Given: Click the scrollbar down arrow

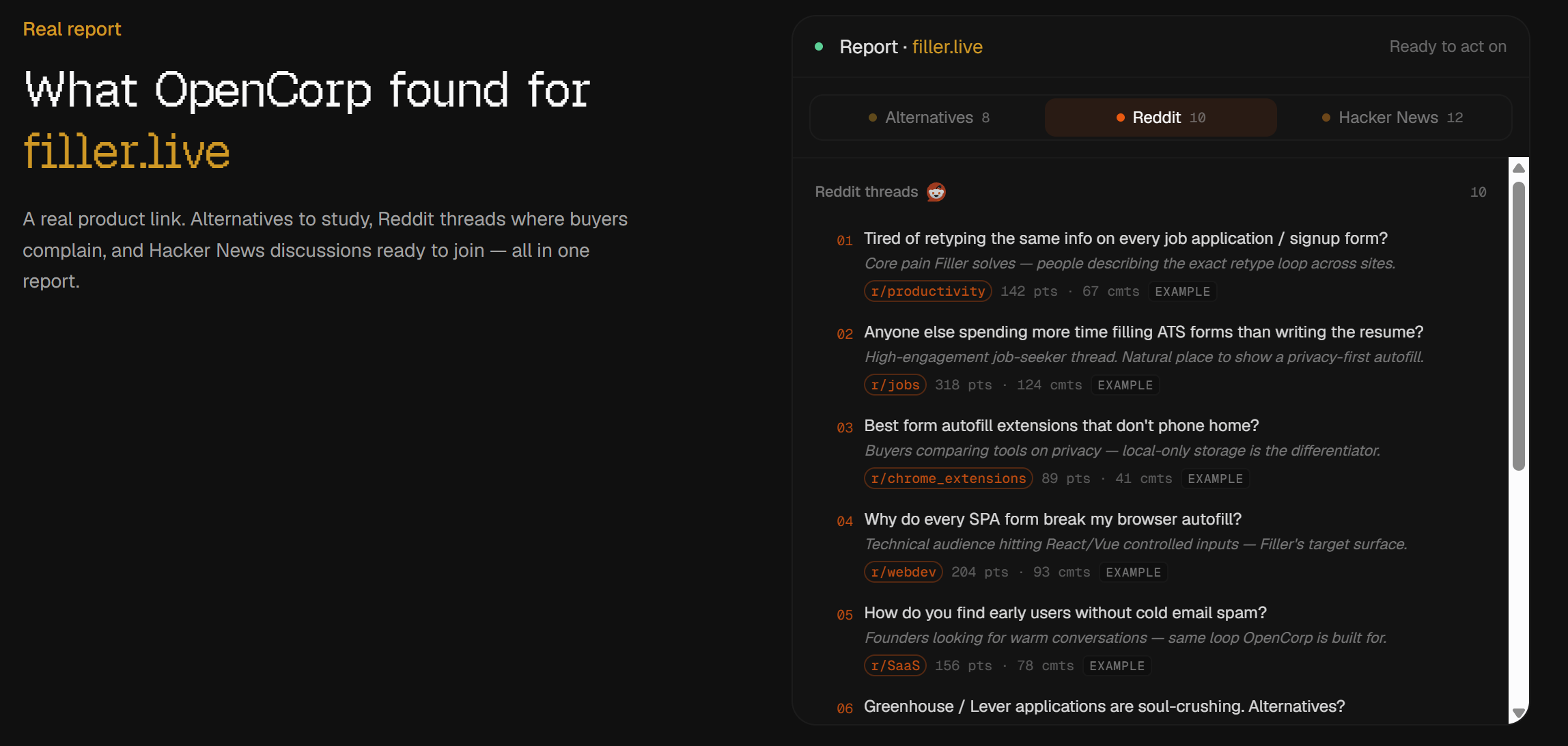Looking at the screenshot, I should click(1519, 713).
